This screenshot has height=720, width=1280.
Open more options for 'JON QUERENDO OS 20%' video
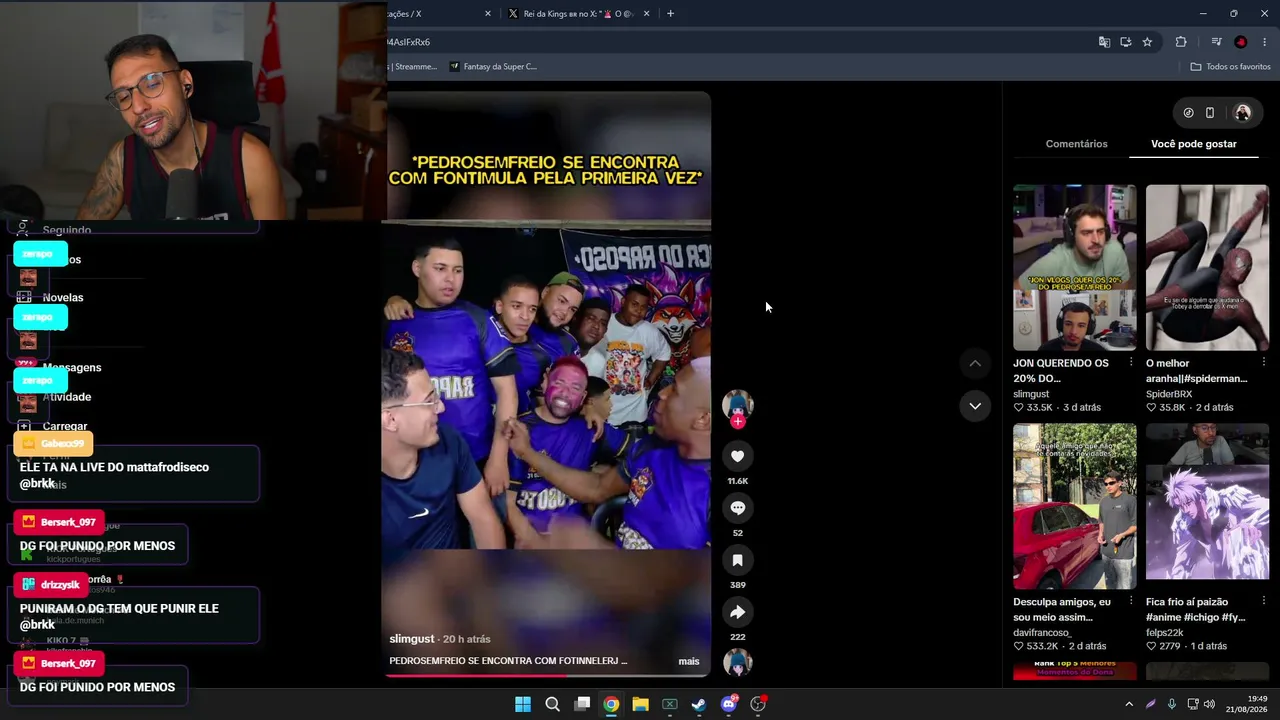(1131, 362)
